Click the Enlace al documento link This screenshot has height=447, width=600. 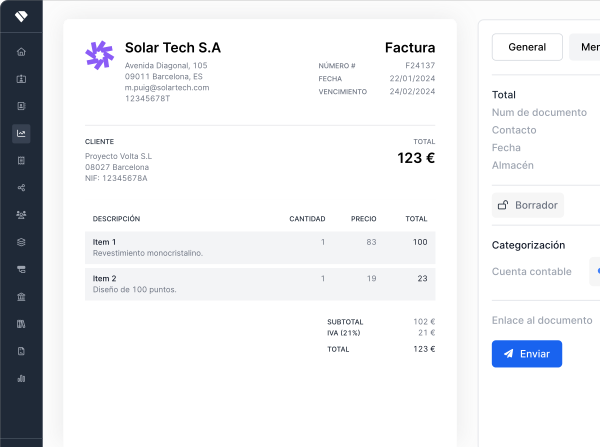pyautogui.click(x=542, y=320)
